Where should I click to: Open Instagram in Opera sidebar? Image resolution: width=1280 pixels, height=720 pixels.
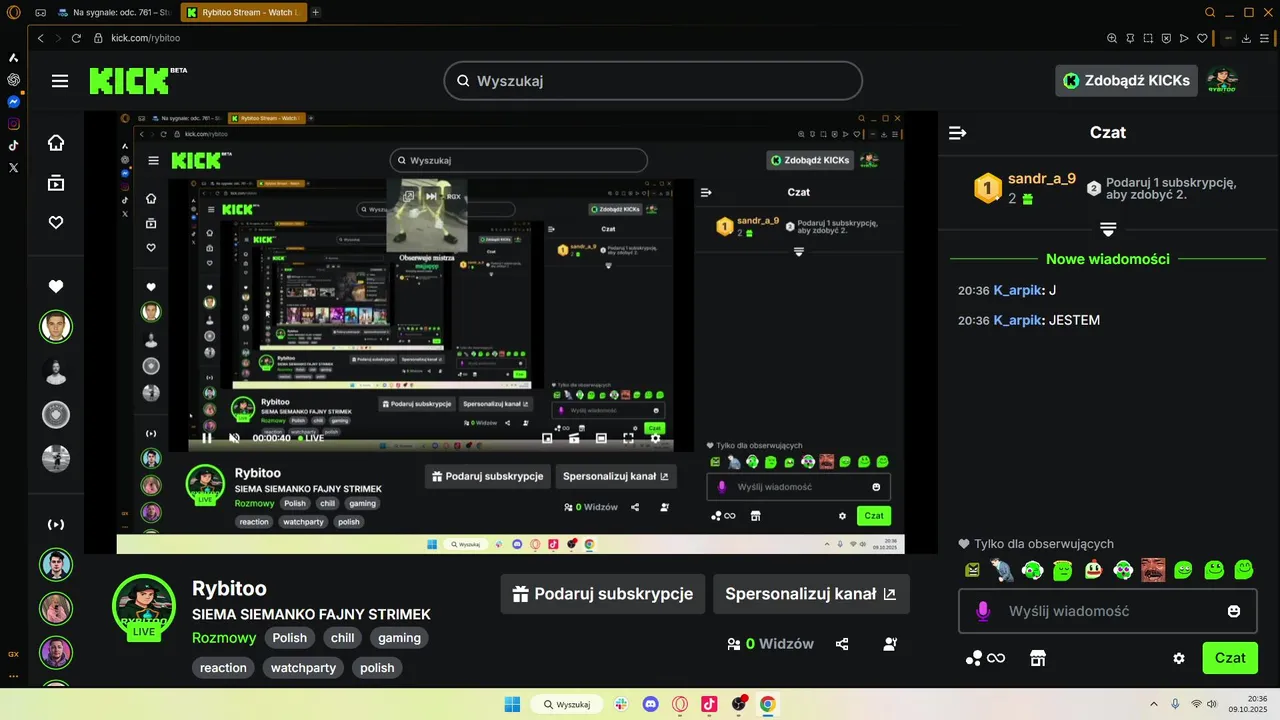coord(14,124)
